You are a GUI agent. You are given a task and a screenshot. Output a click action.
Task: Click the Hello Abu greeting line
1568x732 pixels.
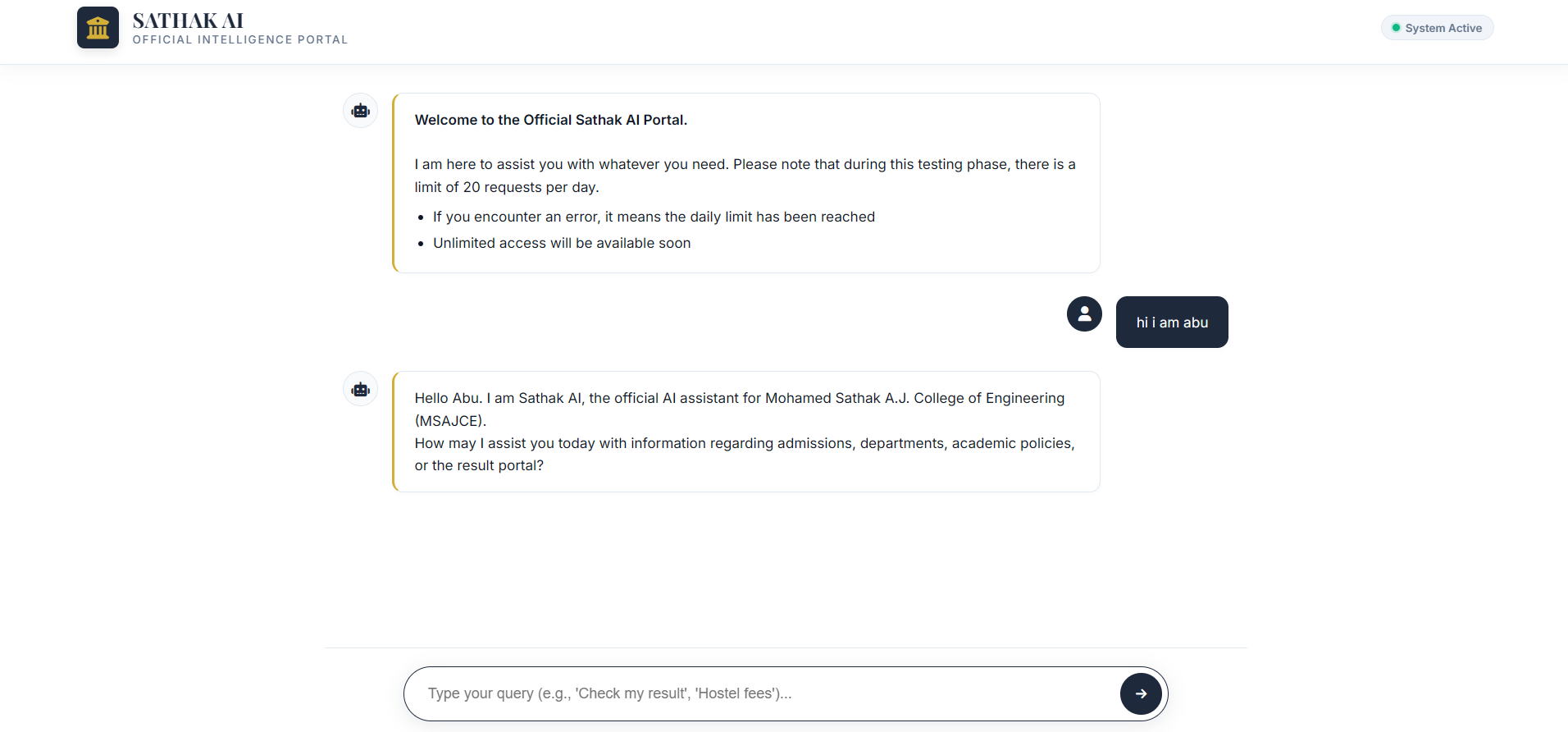coord(739,409)
